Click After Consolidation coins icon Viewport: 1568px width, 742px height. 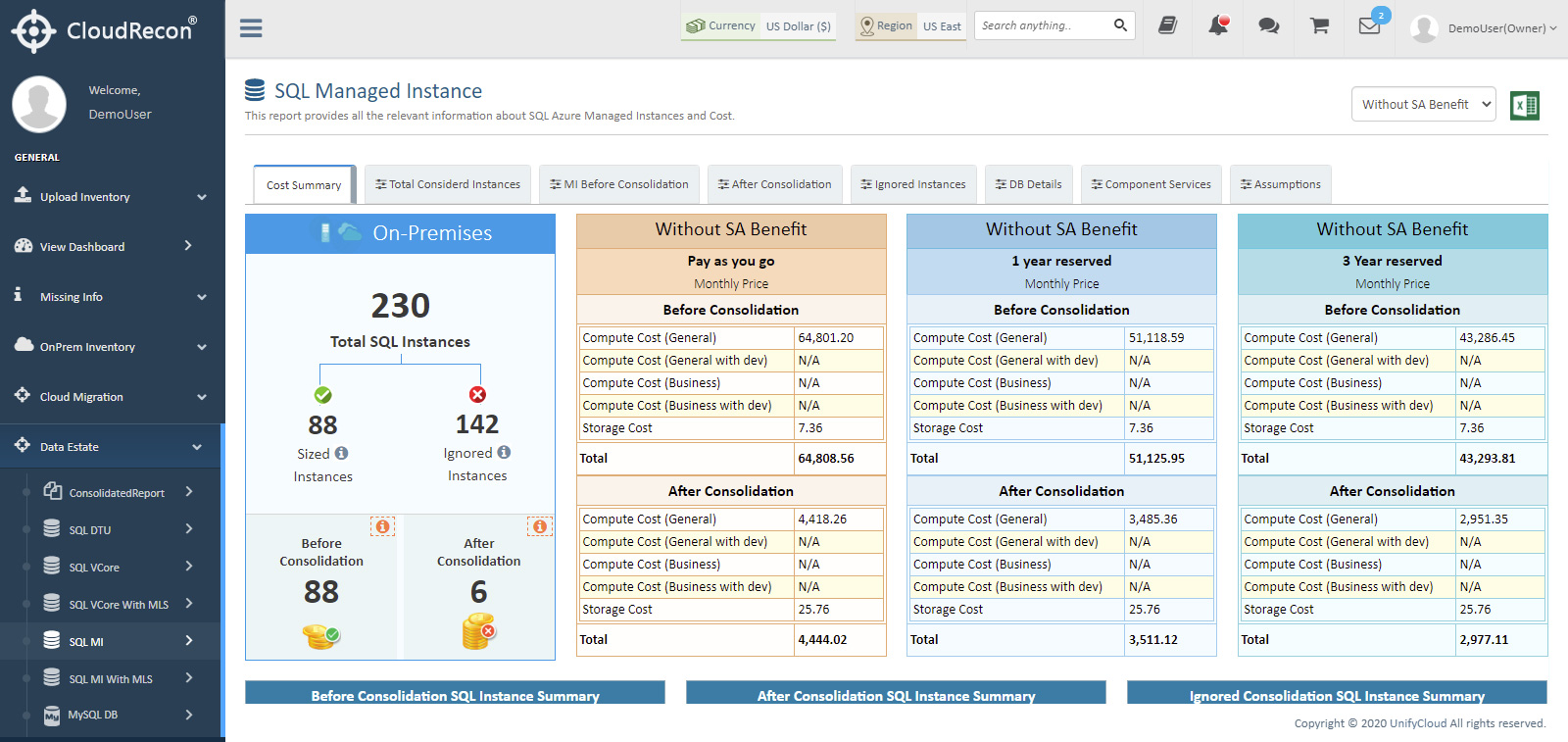click(478, 631)
